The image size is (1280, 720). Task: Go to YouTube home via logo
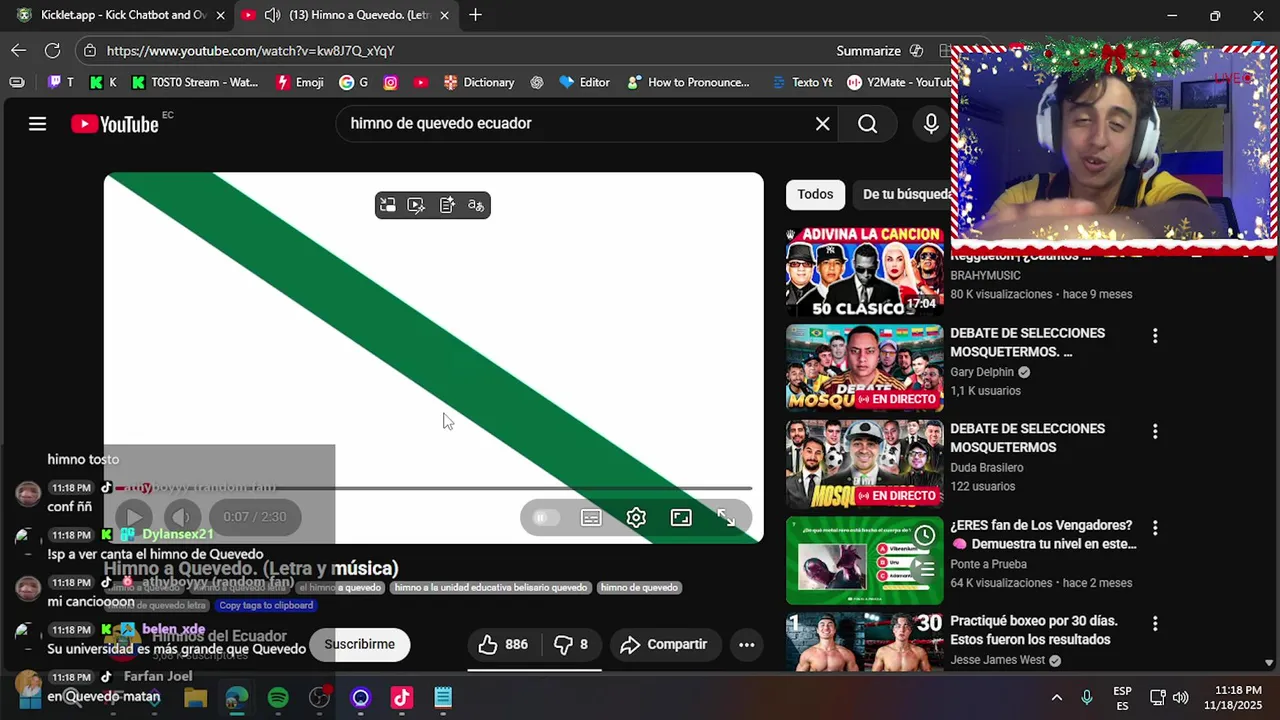click(x=115, y=124)
